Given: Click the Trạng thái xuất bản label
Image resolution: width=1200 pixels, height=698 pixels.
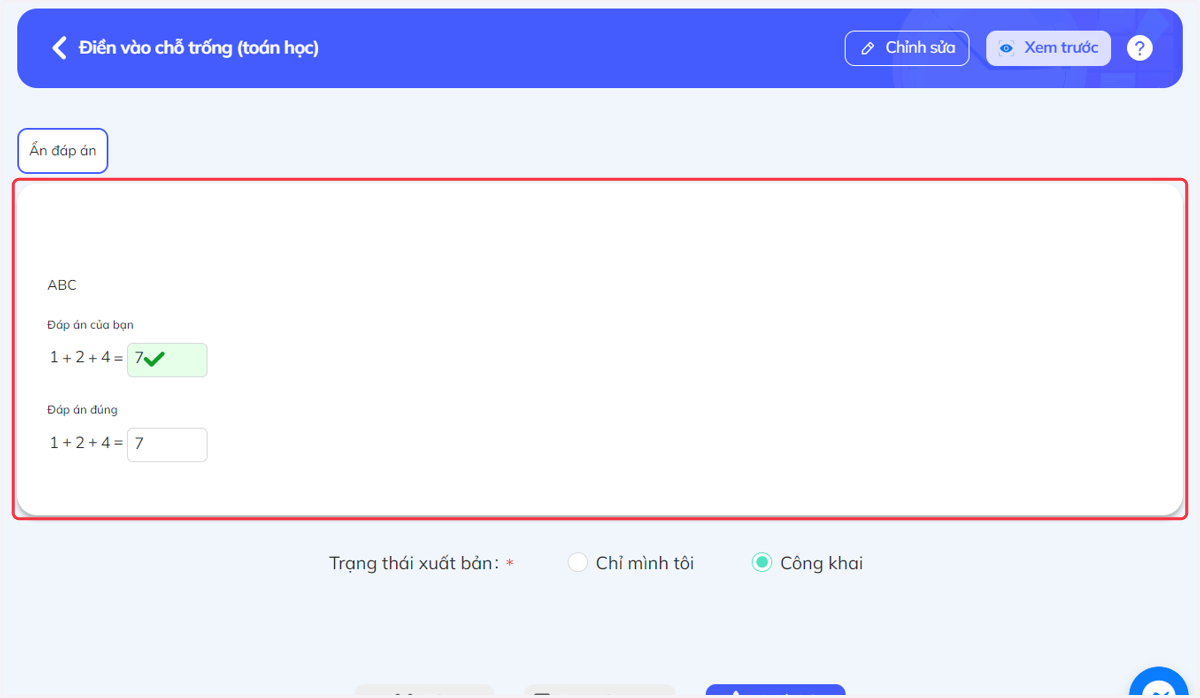Looking at the screenshot, I should pos(414,563).
